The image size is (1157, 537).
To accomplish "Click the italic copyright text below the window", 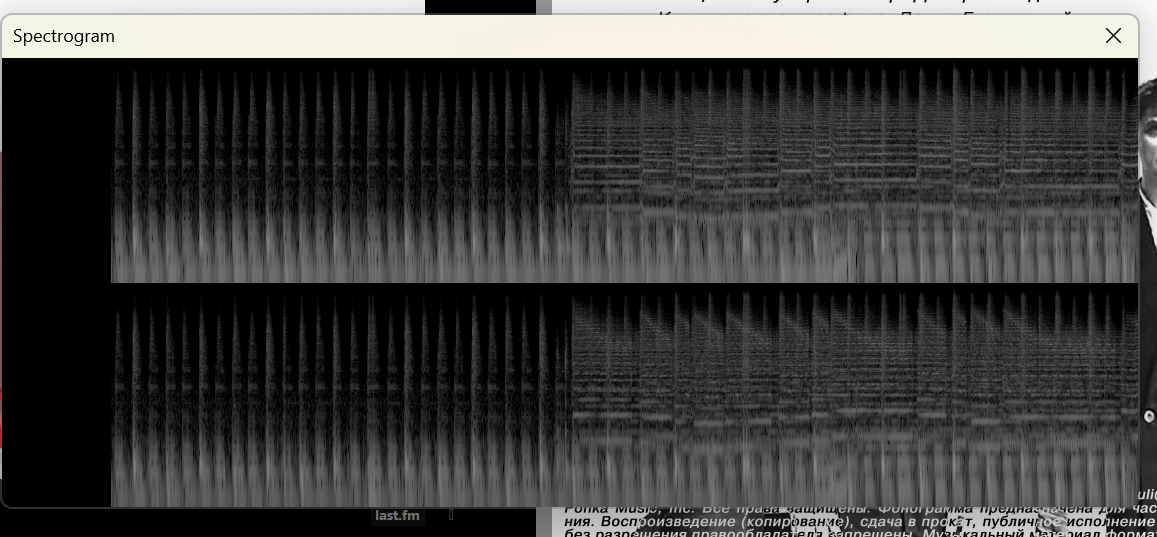I will tap(850, 522).
